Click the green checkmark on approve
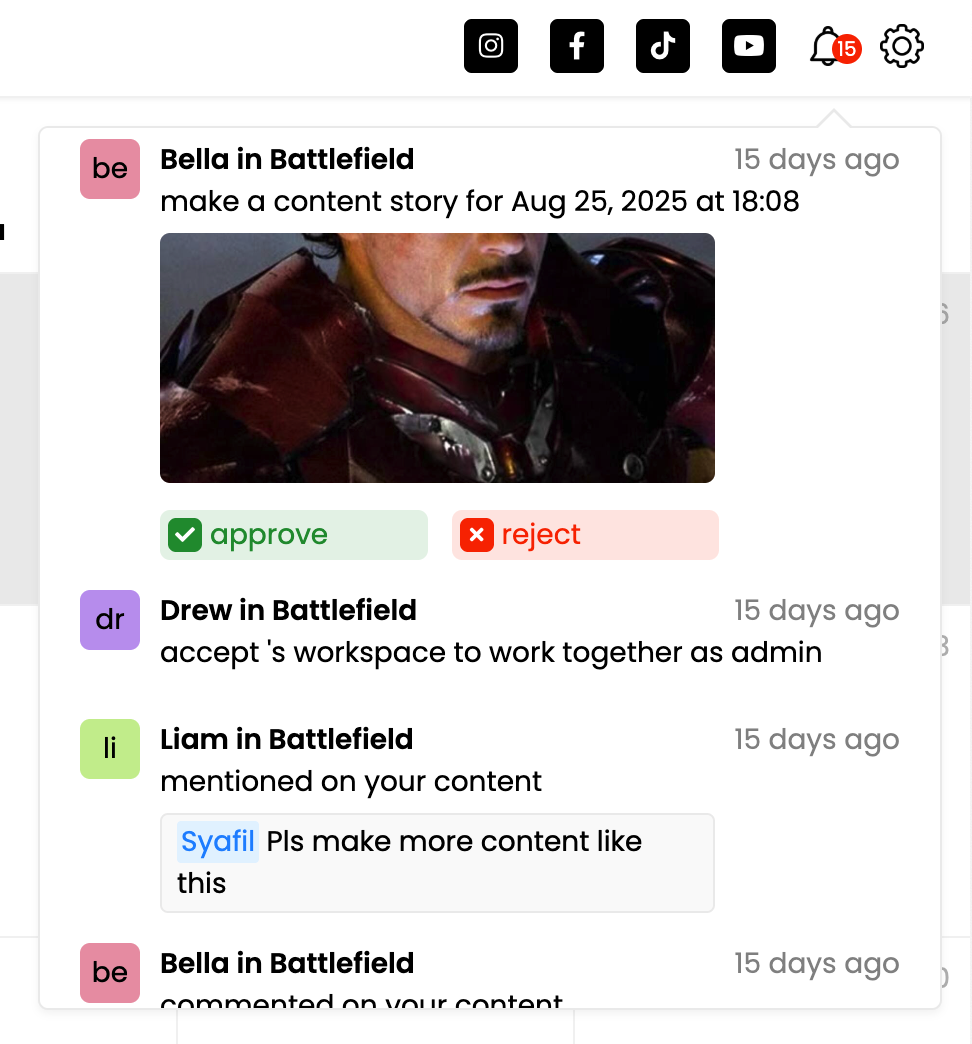Screen dimensions: 972x1044 (185, 535)
